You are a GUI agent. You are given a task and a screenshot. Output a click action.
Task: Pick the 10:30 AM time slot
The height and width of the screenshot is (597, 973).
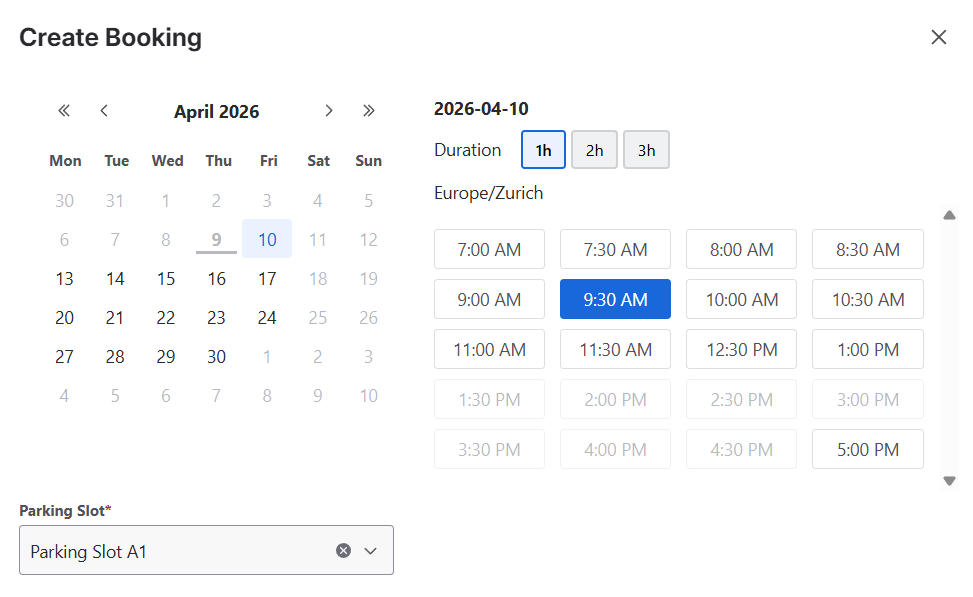(x=867, y=300)
